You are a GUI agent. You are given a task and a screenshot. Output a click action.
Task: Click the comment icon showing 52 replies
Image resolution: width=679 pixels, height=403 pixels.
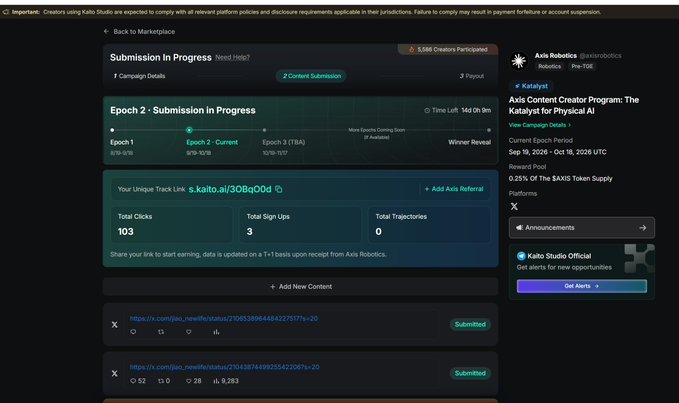pos(133,381)
